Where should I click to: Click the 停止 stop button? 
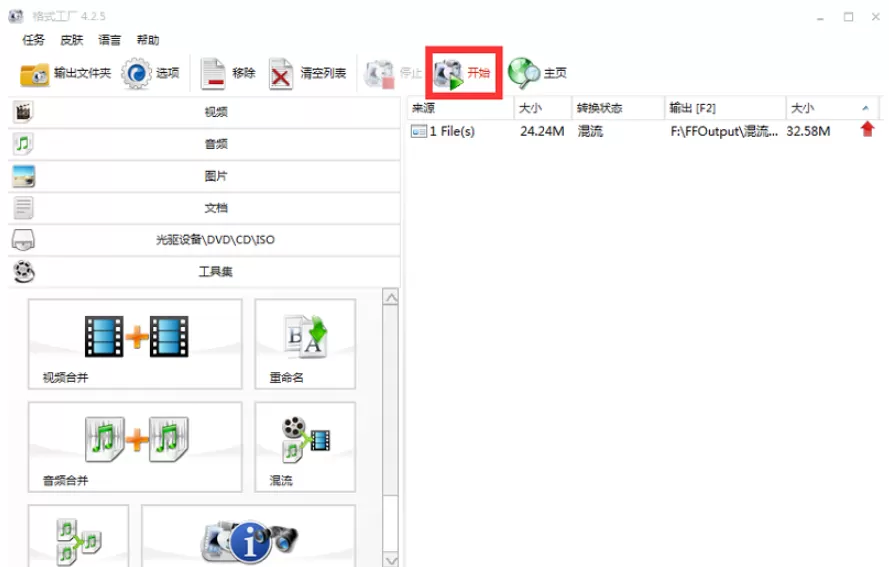point(393,74)
